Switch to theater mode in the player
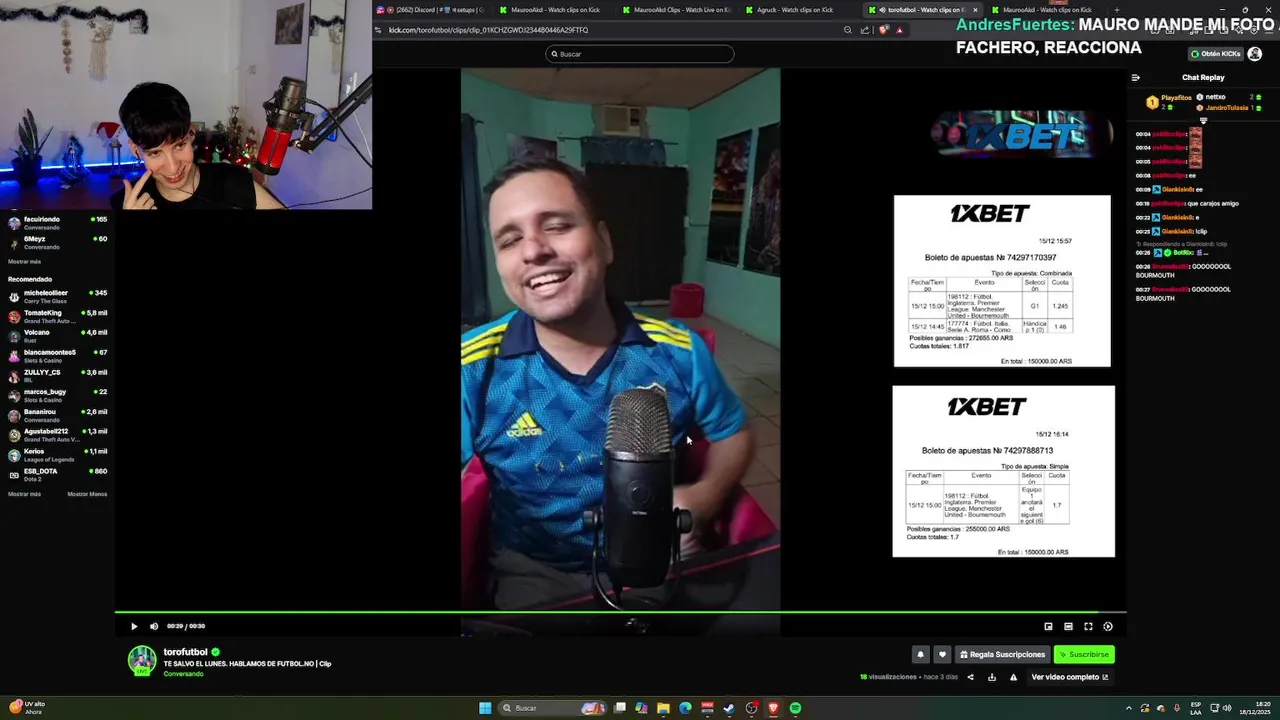Screen dimensions: 1280x720 click(x=1068, y=626)
